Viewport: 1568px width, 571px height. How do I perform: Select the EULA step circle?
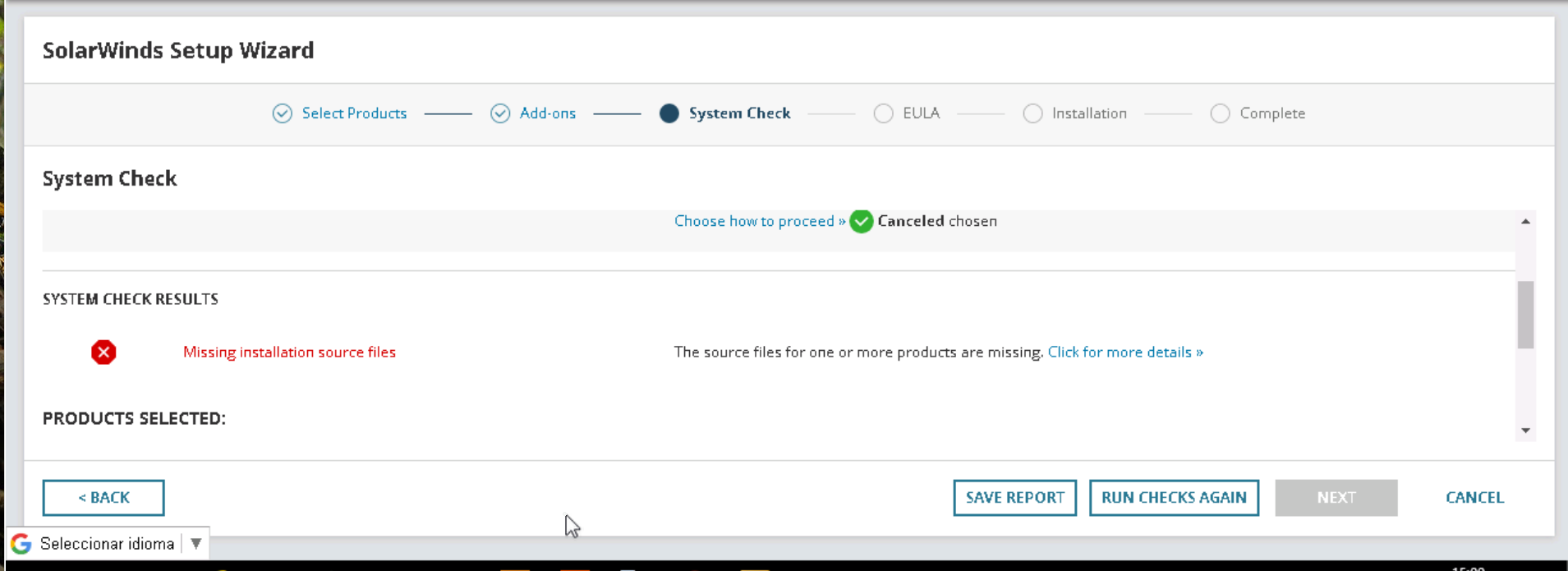pyautogui.click(x=883, y=113)
